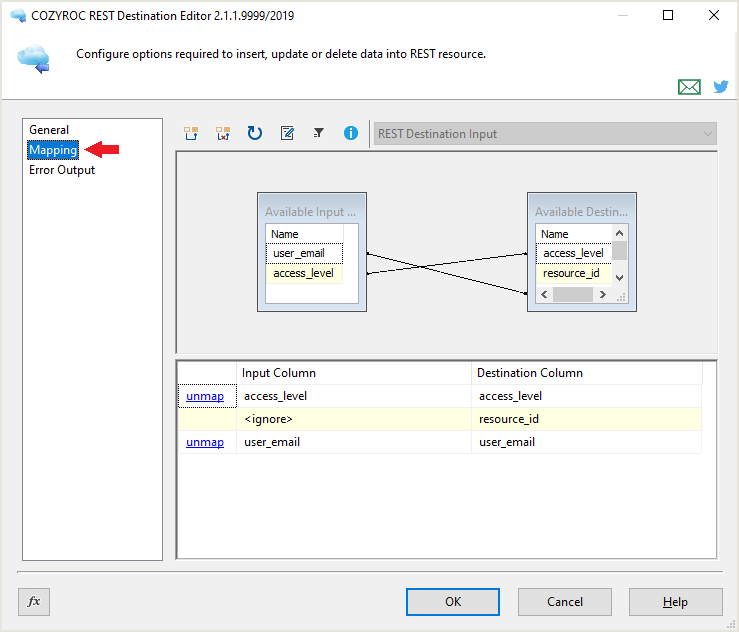Click the Twitter bird icon
This screenshot has width=739, height=632.
[721, 87]
